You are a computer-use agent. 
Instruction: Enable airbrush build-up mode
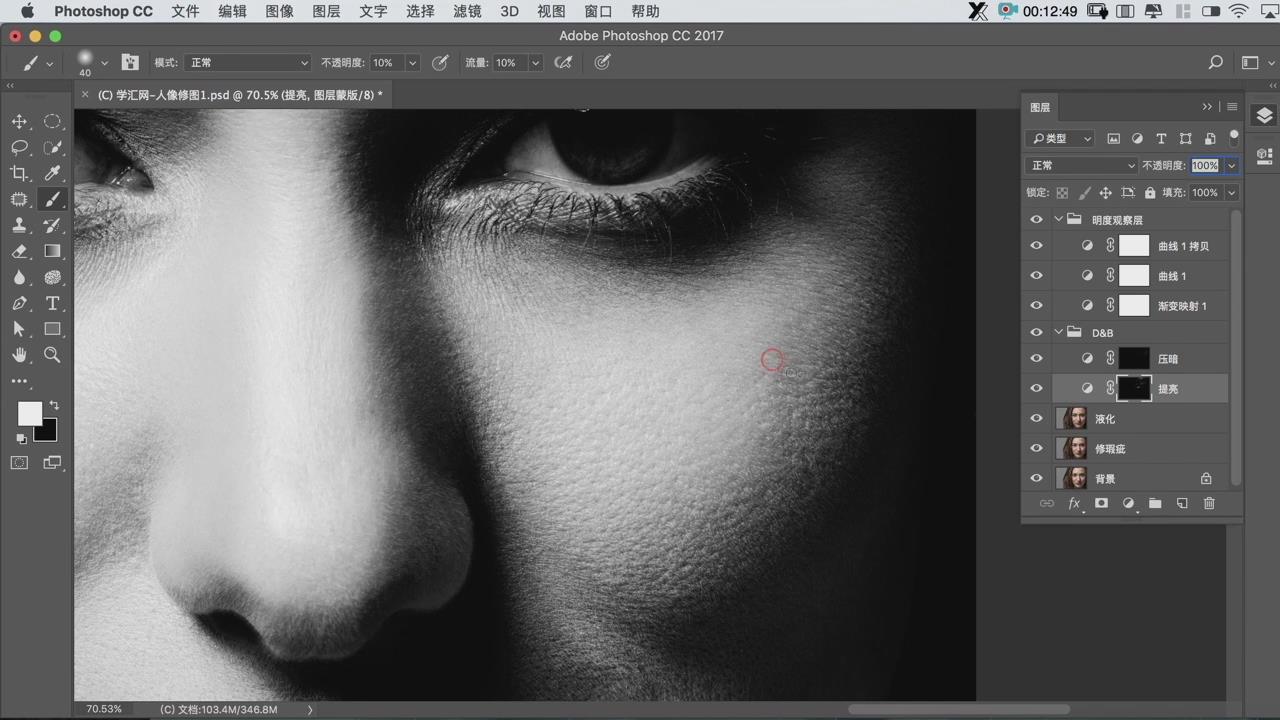[x=563, y=62]
